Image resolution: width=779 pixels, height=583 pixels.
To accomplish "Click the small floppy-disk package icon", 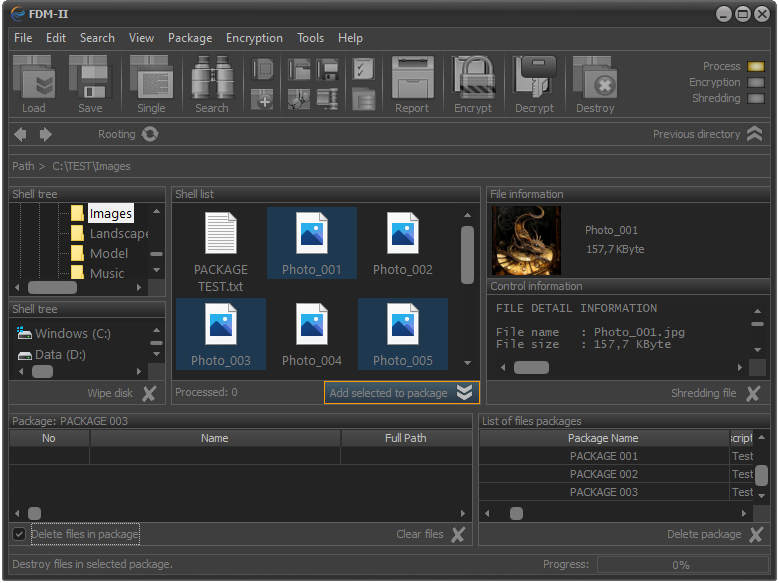I will point(327,69).
